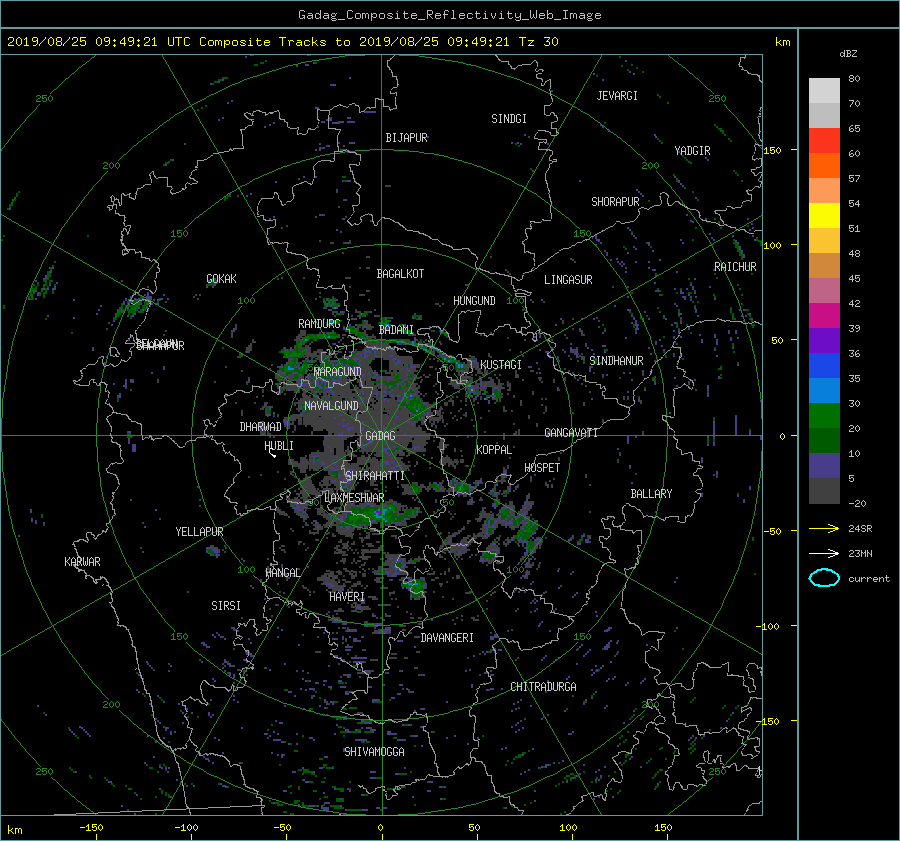Select the red 65 dBZ legend swatch

824,140
